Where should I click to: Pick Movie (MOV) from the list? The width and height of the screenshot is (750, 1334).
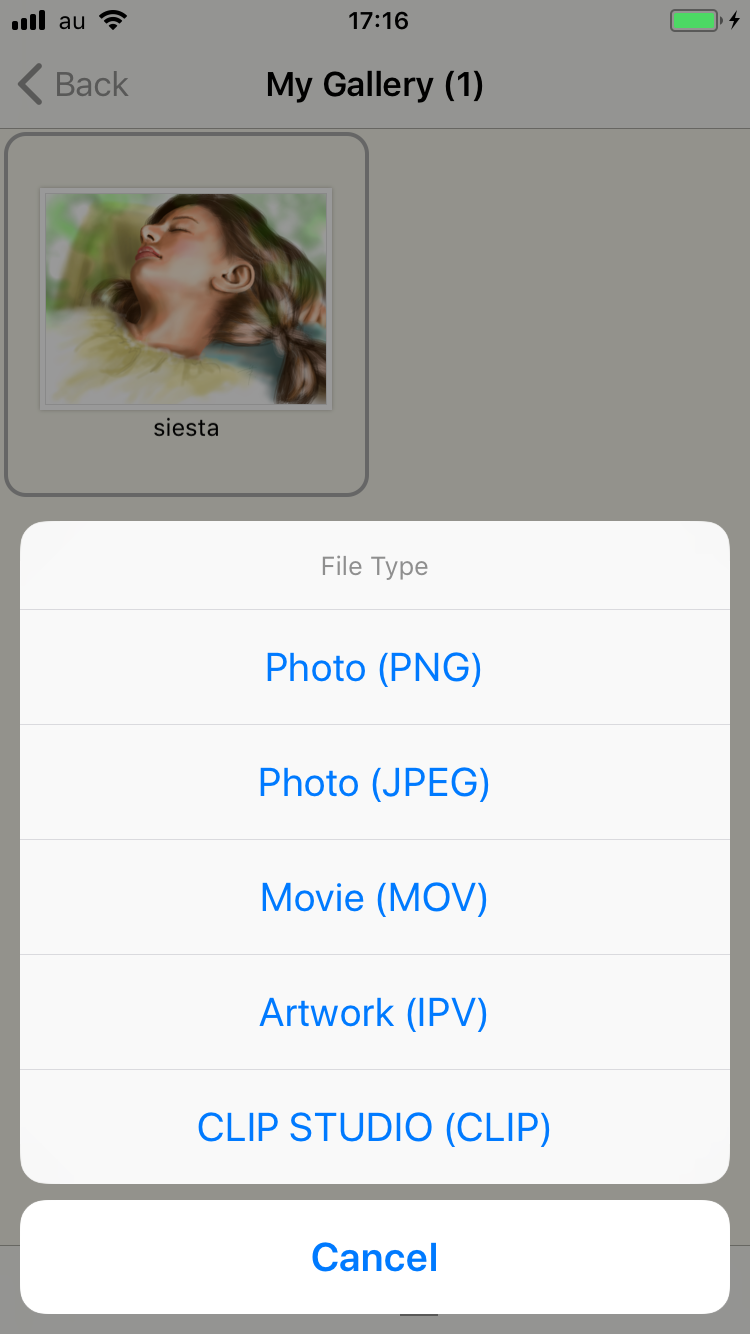pos(374,897)
